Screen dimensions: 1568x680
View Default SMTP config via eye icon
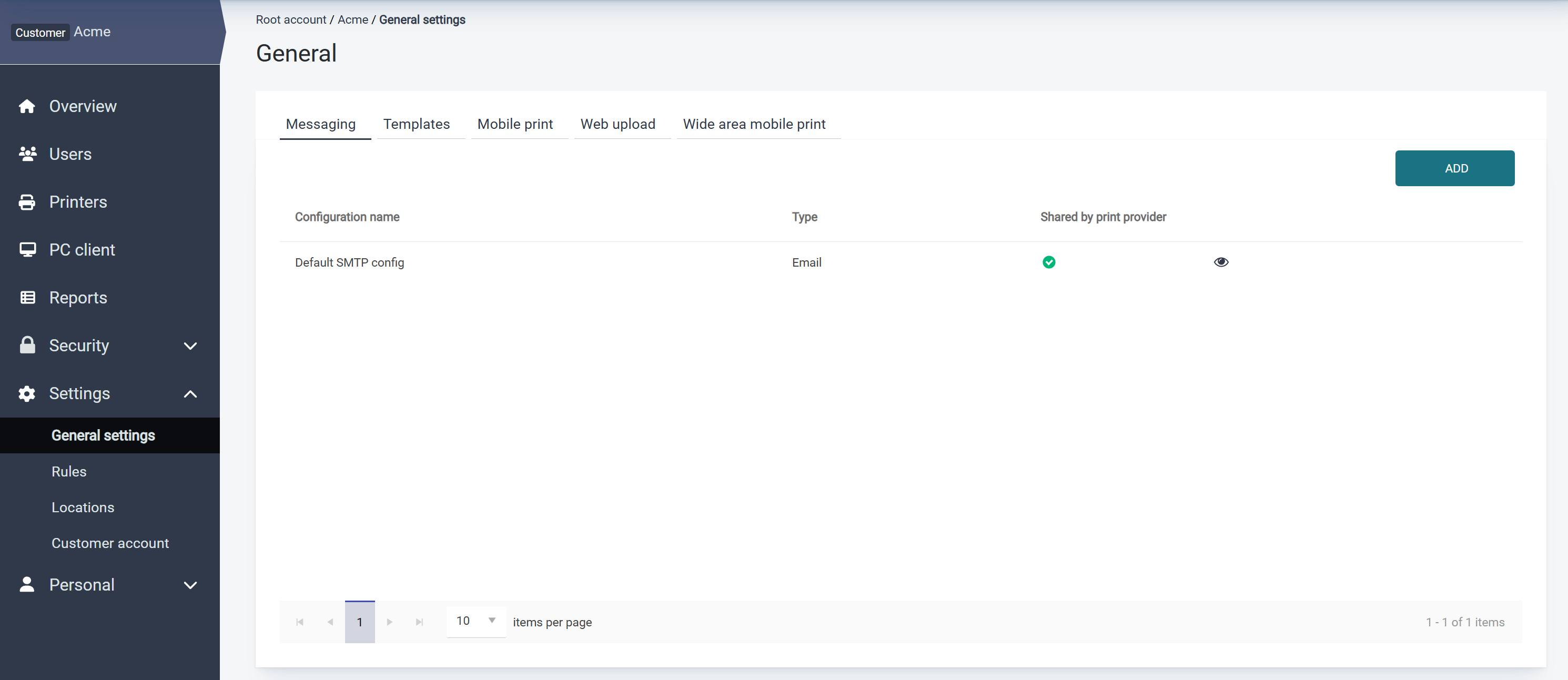pos(1220,262)
